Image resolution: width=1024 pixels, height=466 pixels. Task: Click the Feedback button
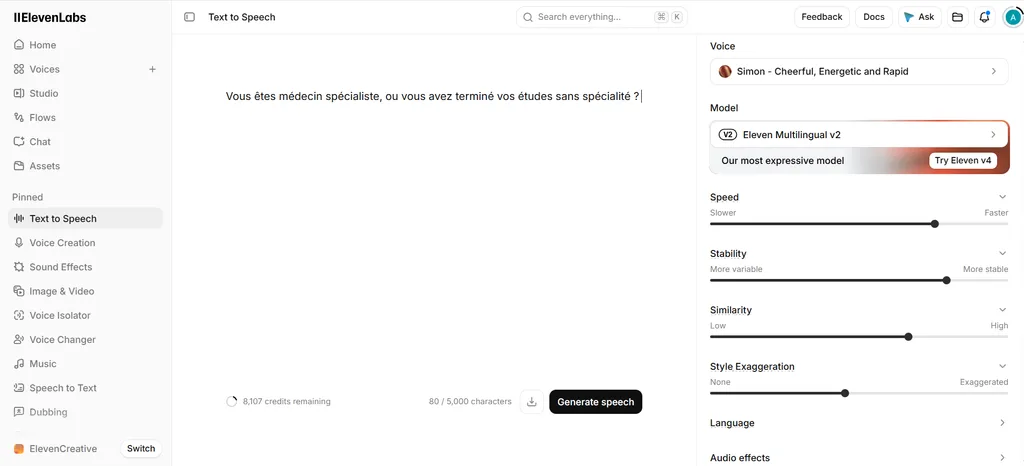(822, 17)
